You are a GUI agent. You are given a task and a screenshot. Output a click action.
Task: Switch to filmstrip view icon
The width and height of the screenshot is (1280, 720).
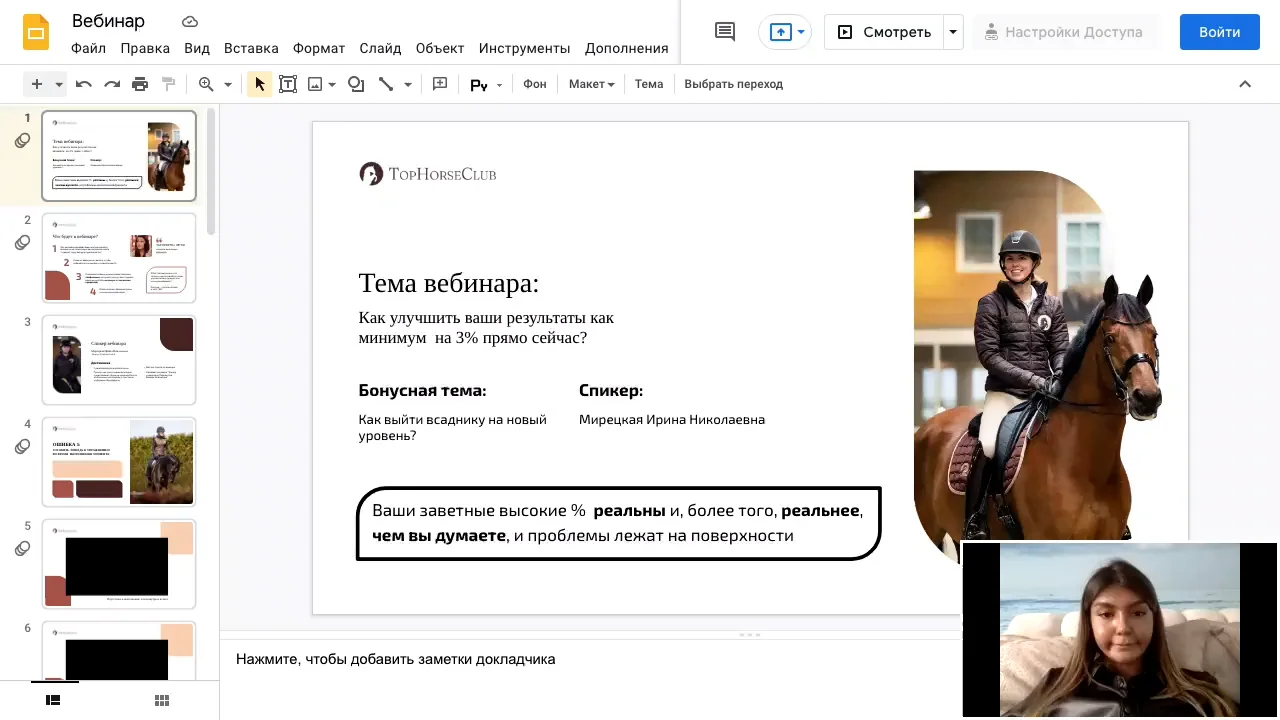point(54,700)
